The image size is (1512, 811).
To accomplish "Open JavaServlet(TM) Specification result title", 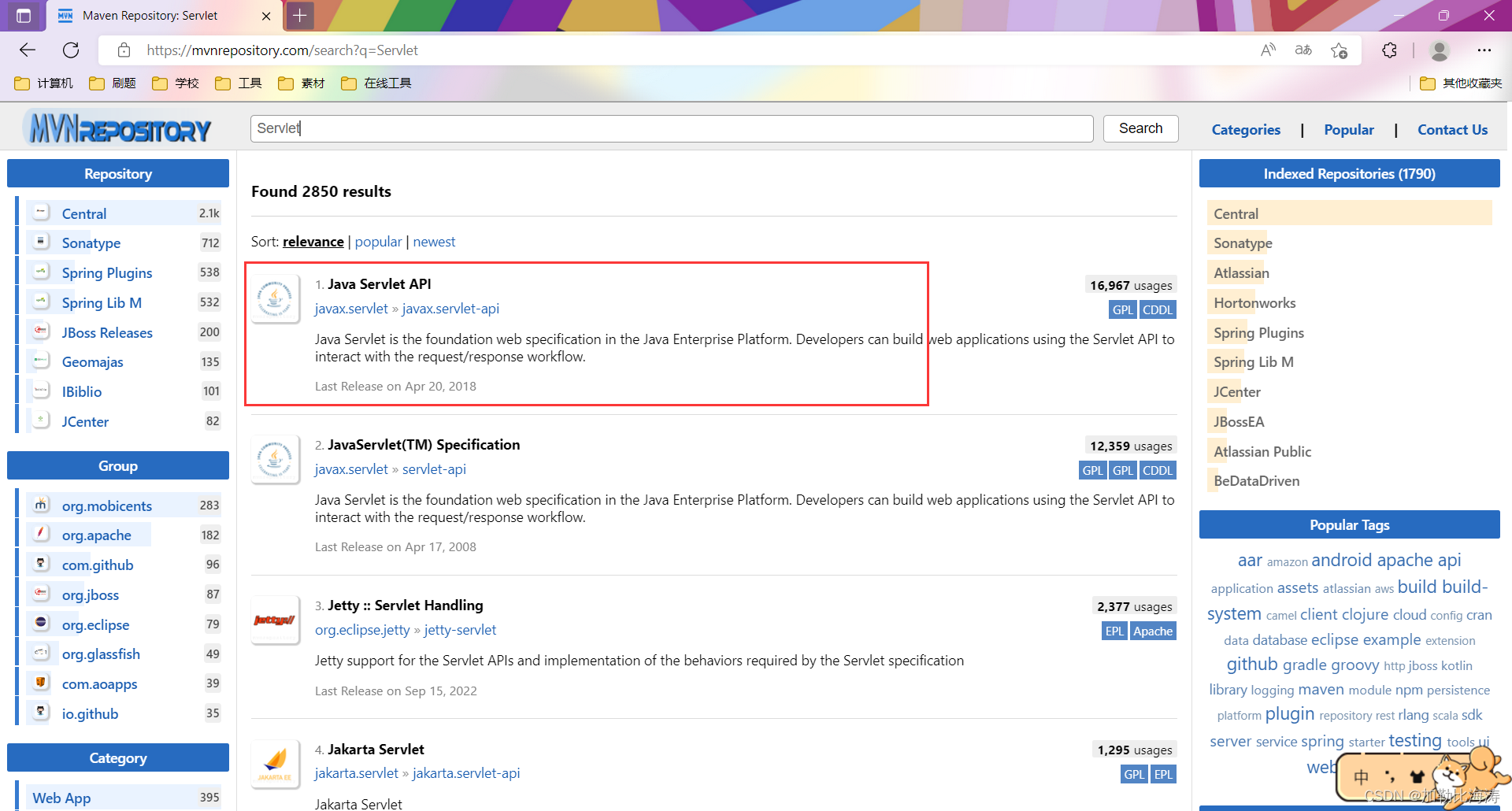I will (x=424, y=445).
